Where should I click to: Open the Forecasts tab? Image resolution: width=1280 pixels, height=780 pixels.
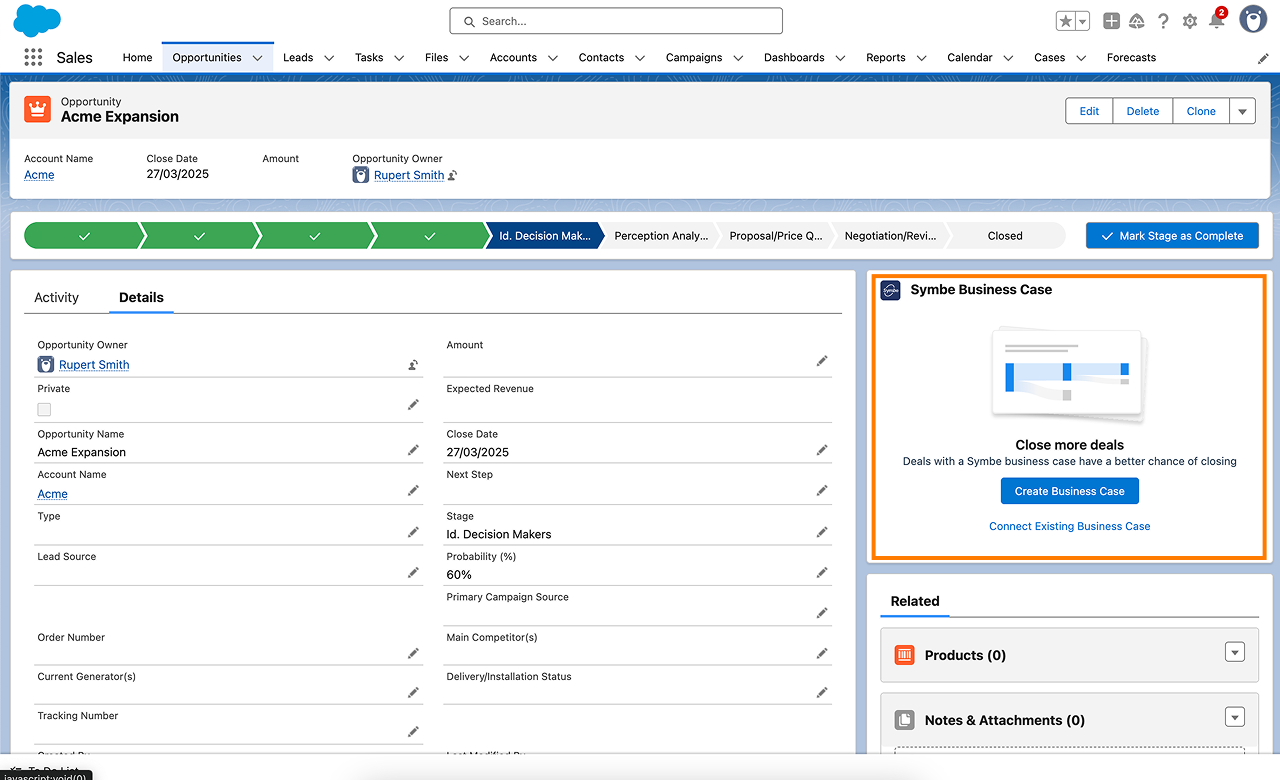click(1131, 58)
